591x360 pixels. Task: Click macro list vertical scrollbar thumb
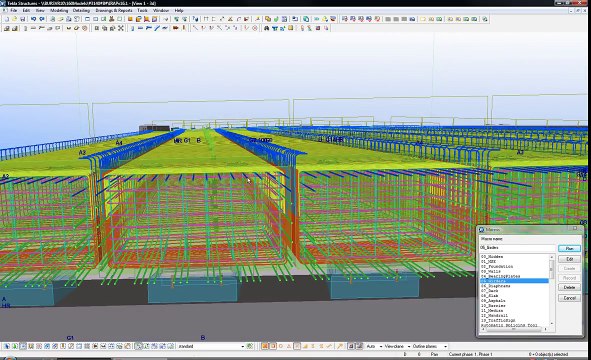[552, 270]
